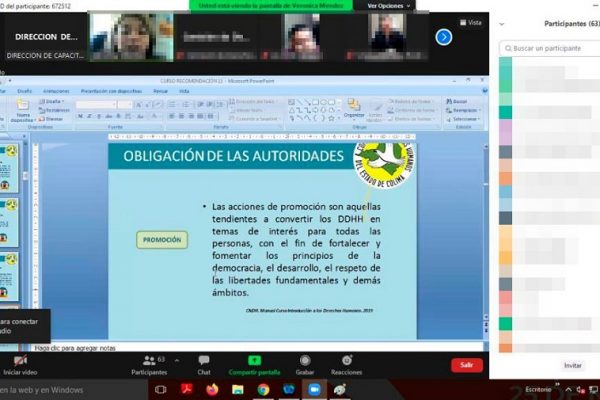
Task: Click the green PROMOCIÓN box on slide
Action: pyautogui.click(x=161, y=240)
